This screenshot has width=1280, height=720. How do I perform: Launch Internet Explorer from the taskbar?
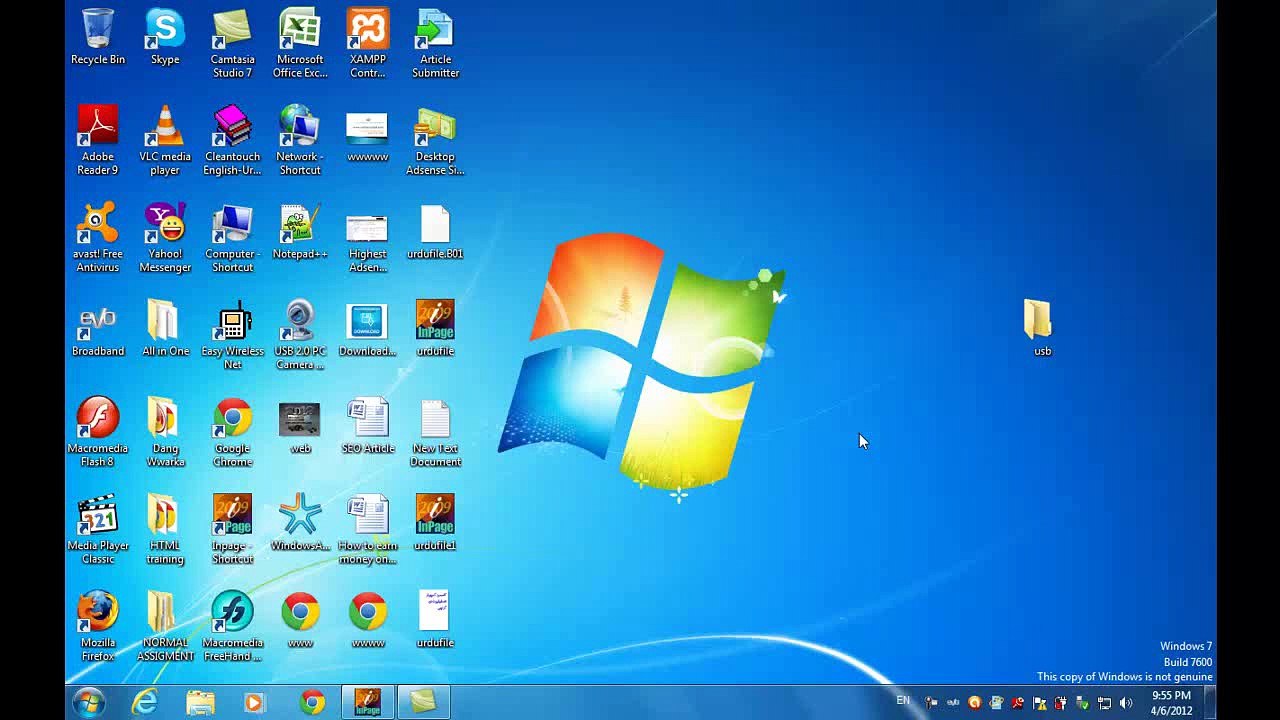[145, 703]
